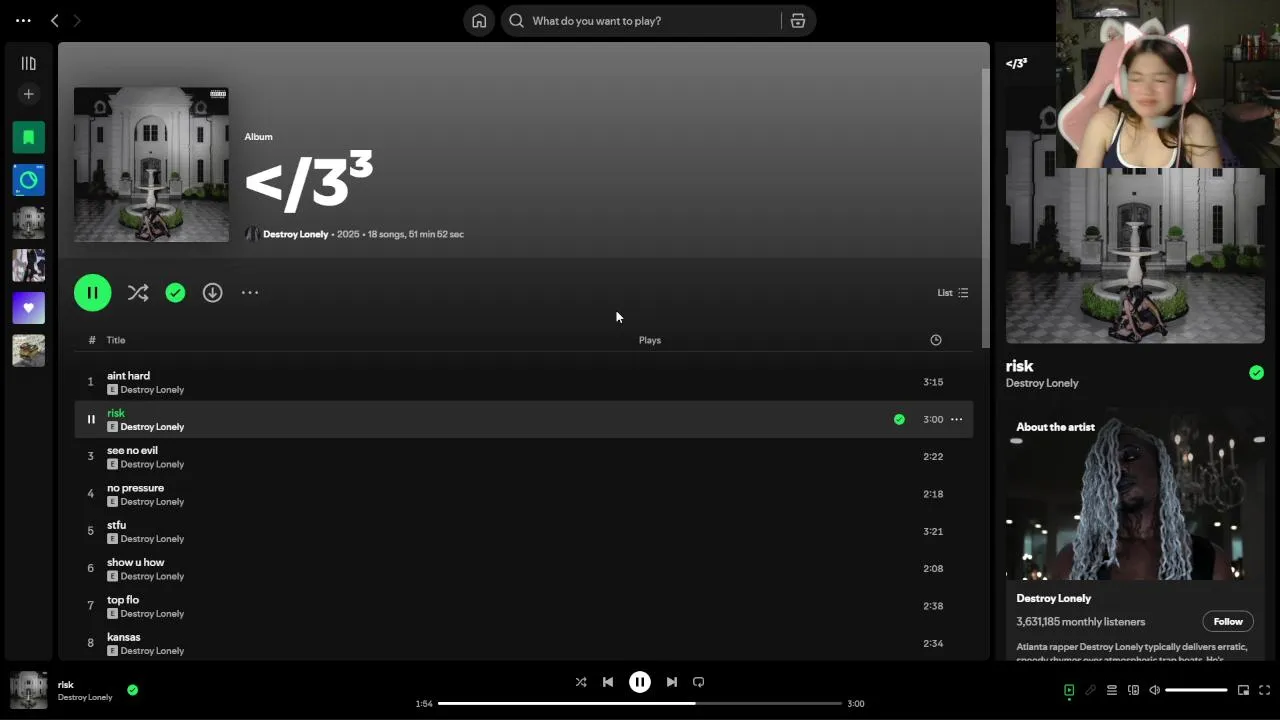Image resolution: width=1280 pixels, height=720 pixels.
Task: Mute audio with the speaker icon
Action: [1154, 690]
